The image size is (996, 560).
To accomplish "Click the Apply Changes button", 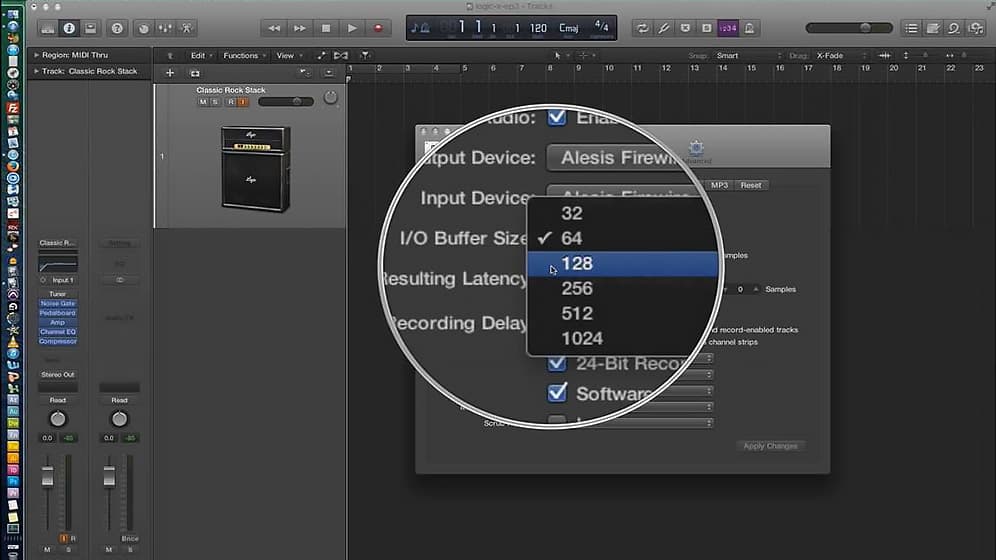I will click(771, 446).
